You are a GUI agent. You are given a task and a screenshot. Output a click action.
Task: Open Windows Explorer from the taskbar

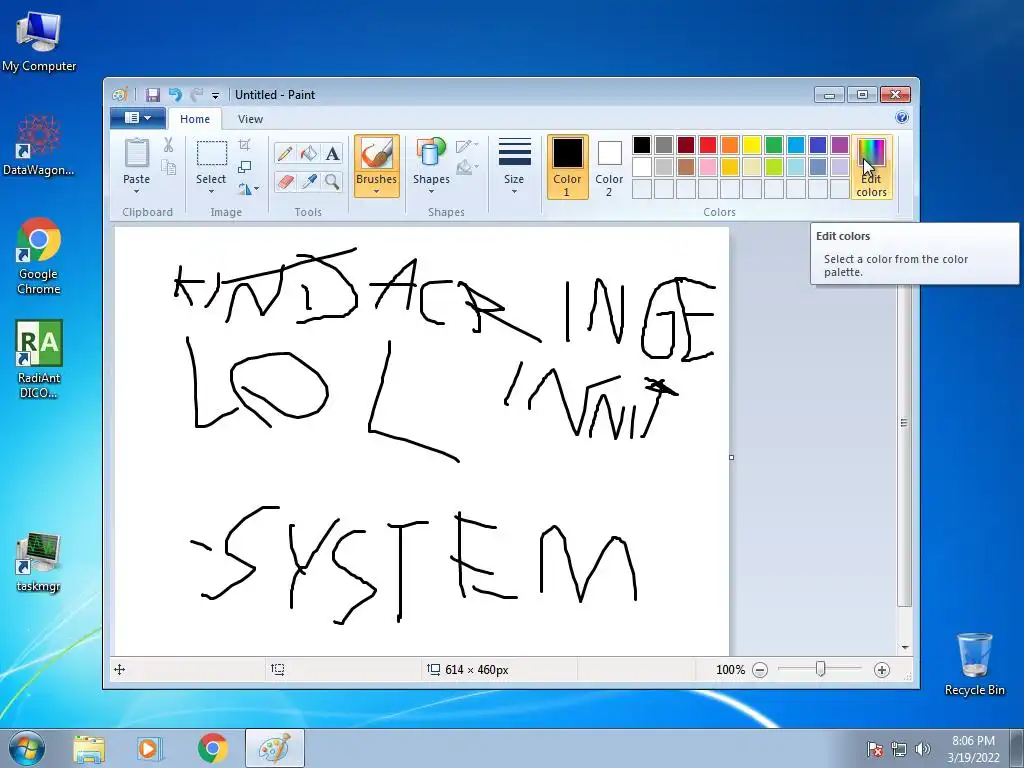tap(89, 748)
